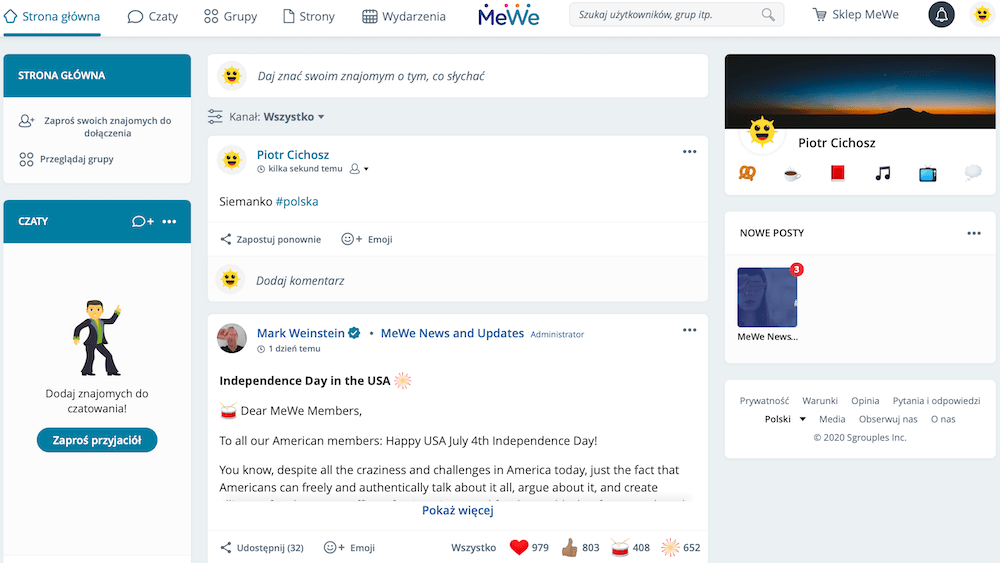Click Obserwuj nas footer link
1000x563 pixels.
click(888, 419)
